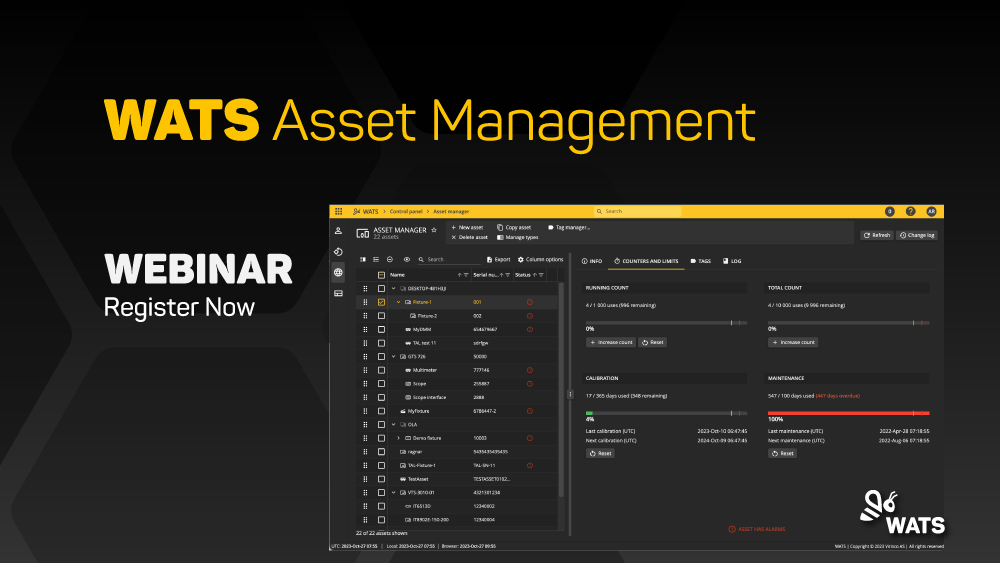Reset the Maintenance counter
Screen dimensions: 1000x563
pyautogui.click(x=783, y=453)
